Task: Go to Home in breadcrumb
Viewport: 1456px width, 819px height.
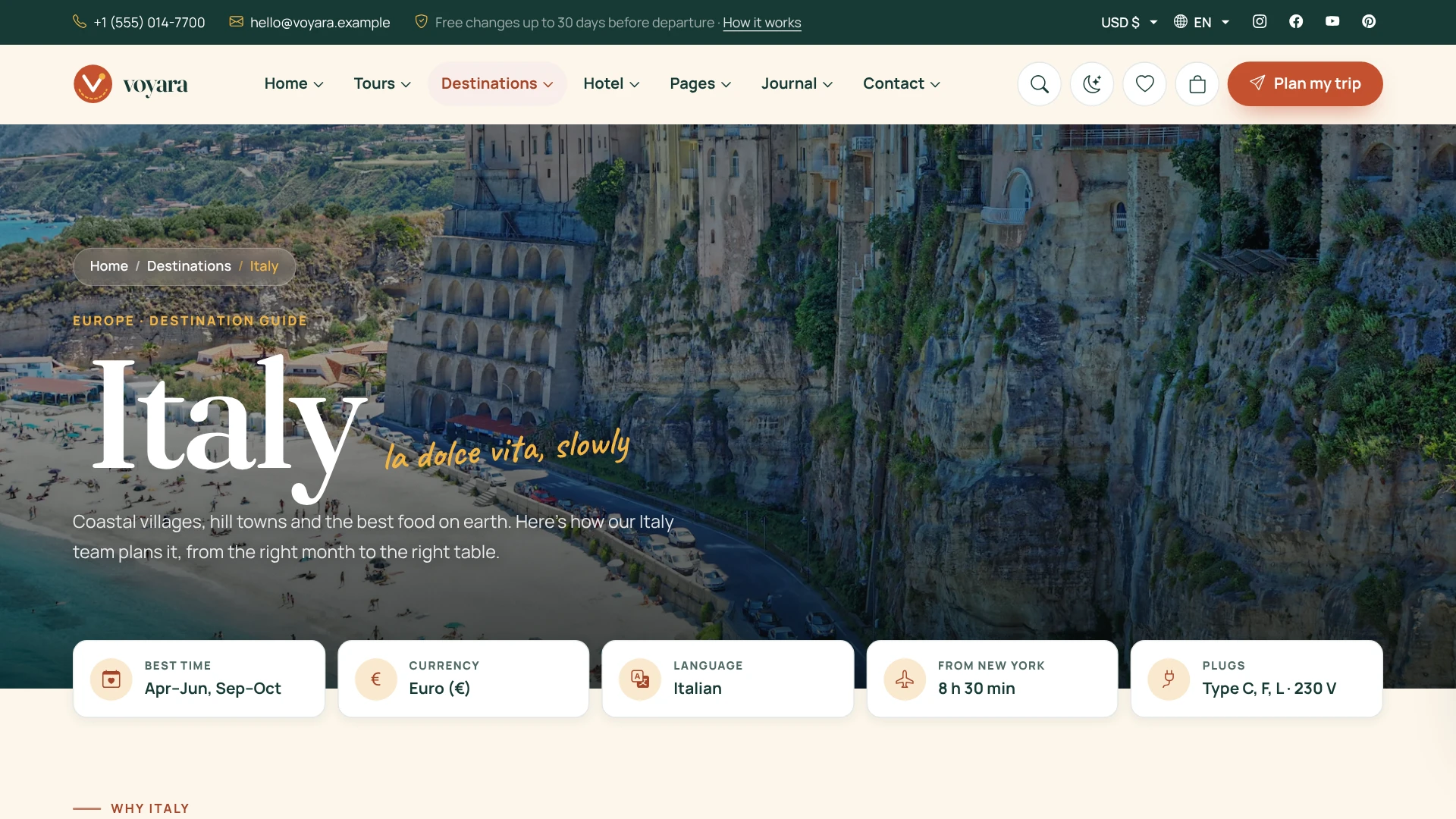Action: (109, 266)
